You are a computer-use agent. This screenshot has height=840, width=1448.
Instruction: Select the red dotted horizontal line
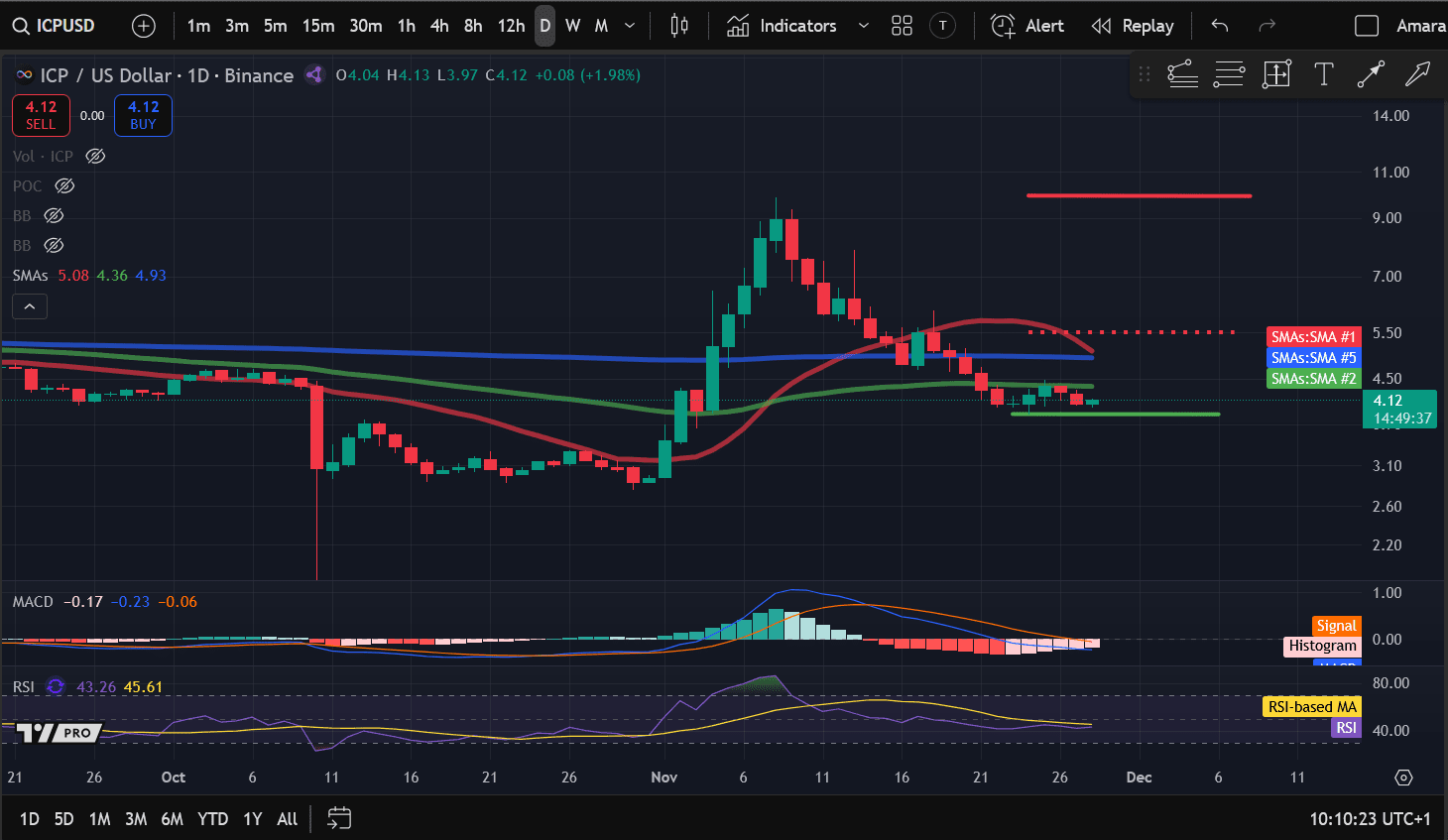click(1131, 332)
